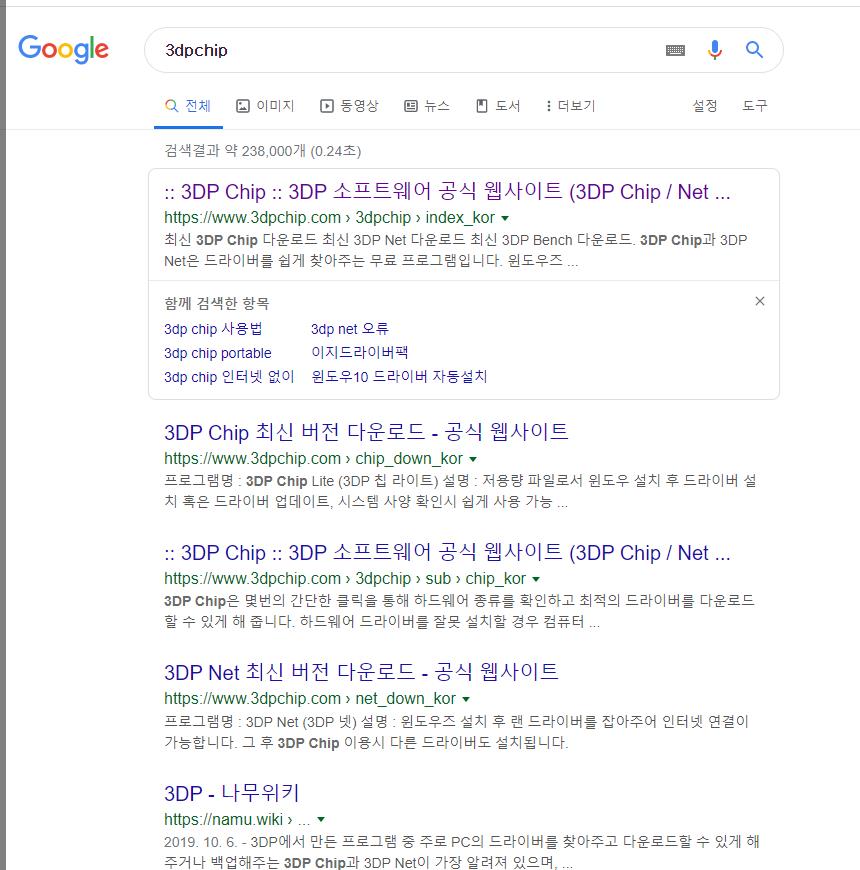The height and width of the screenshot is (870, 860).
Task: Switch to the 도서 tab
Action: pyautogui.click(x=498, y=106)
